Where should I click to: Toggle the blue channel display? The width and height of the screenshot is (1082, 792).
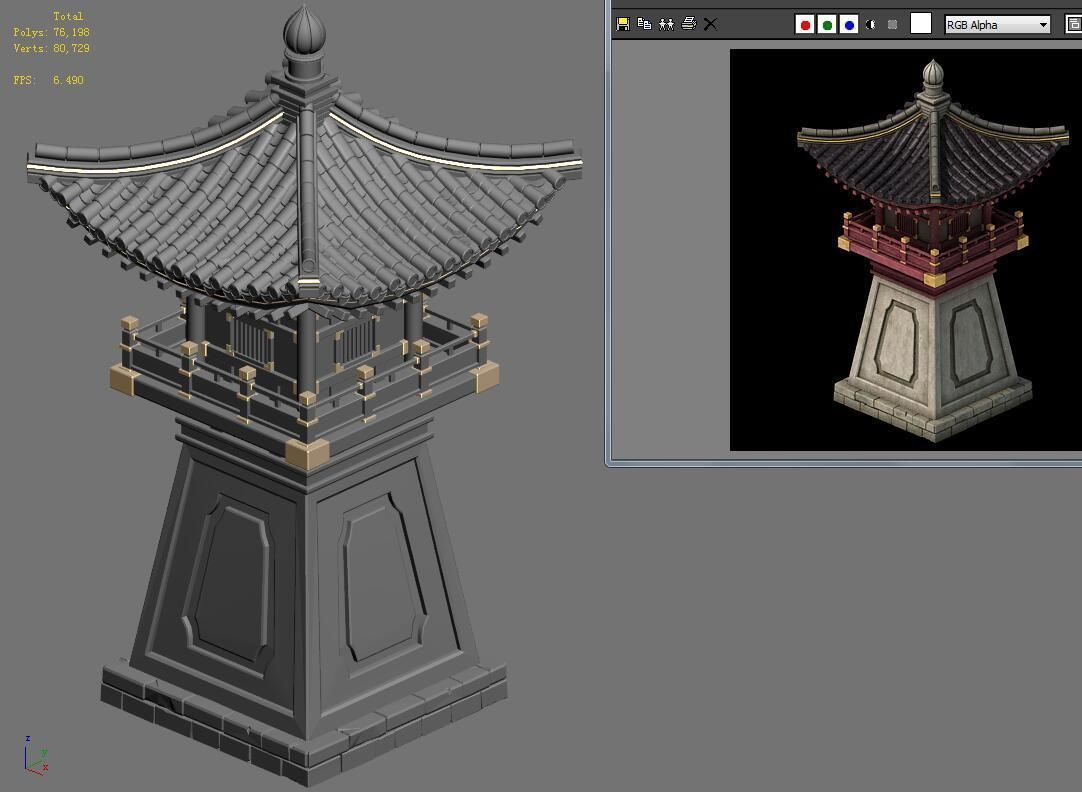click(849, 25)
